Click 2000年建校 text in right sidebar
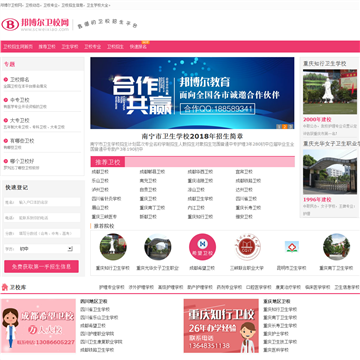This screenshot has width=360, height=360. pos(317,119)
